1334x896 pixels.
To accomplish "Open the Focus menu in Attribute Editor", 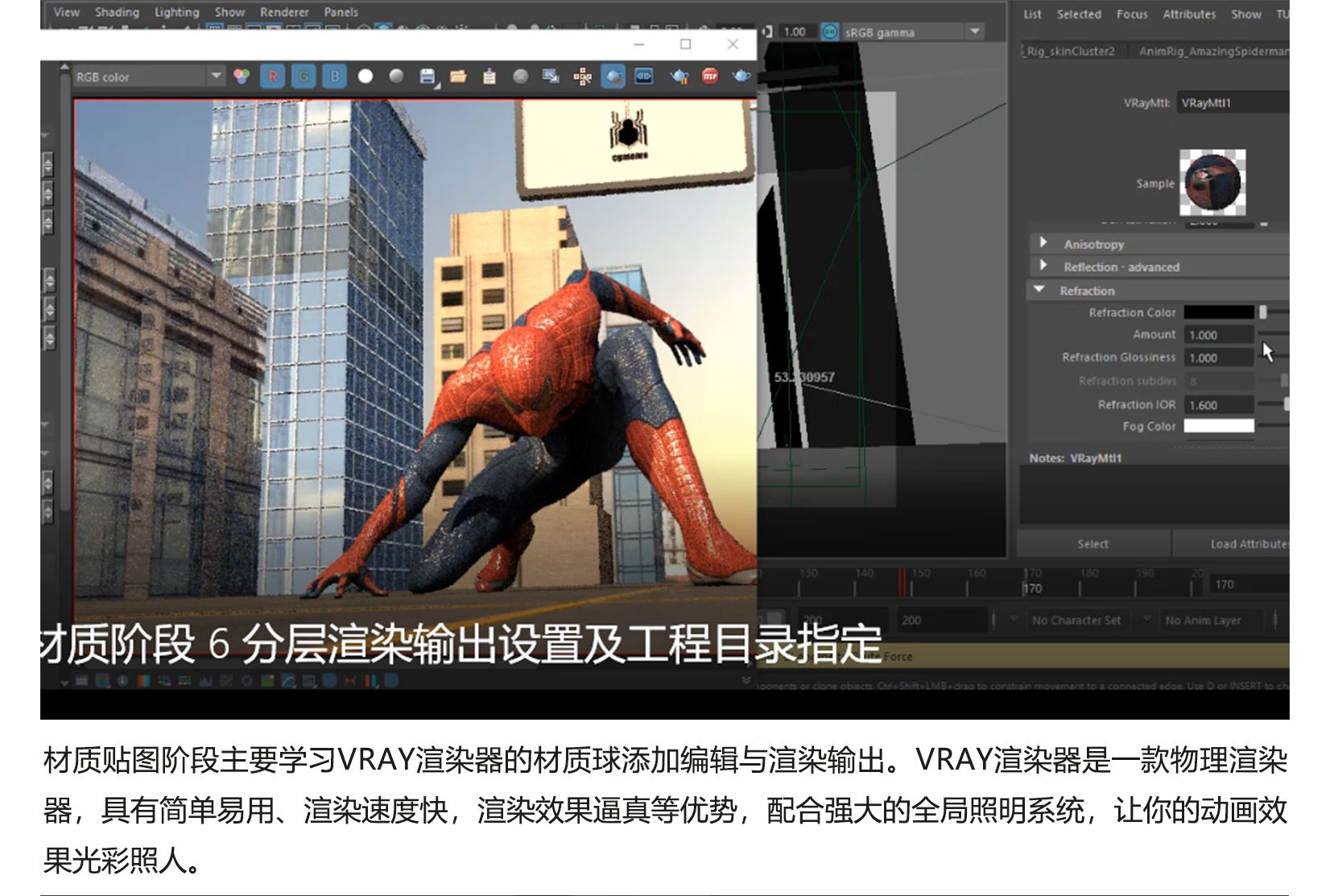I will pos(1132,14).
